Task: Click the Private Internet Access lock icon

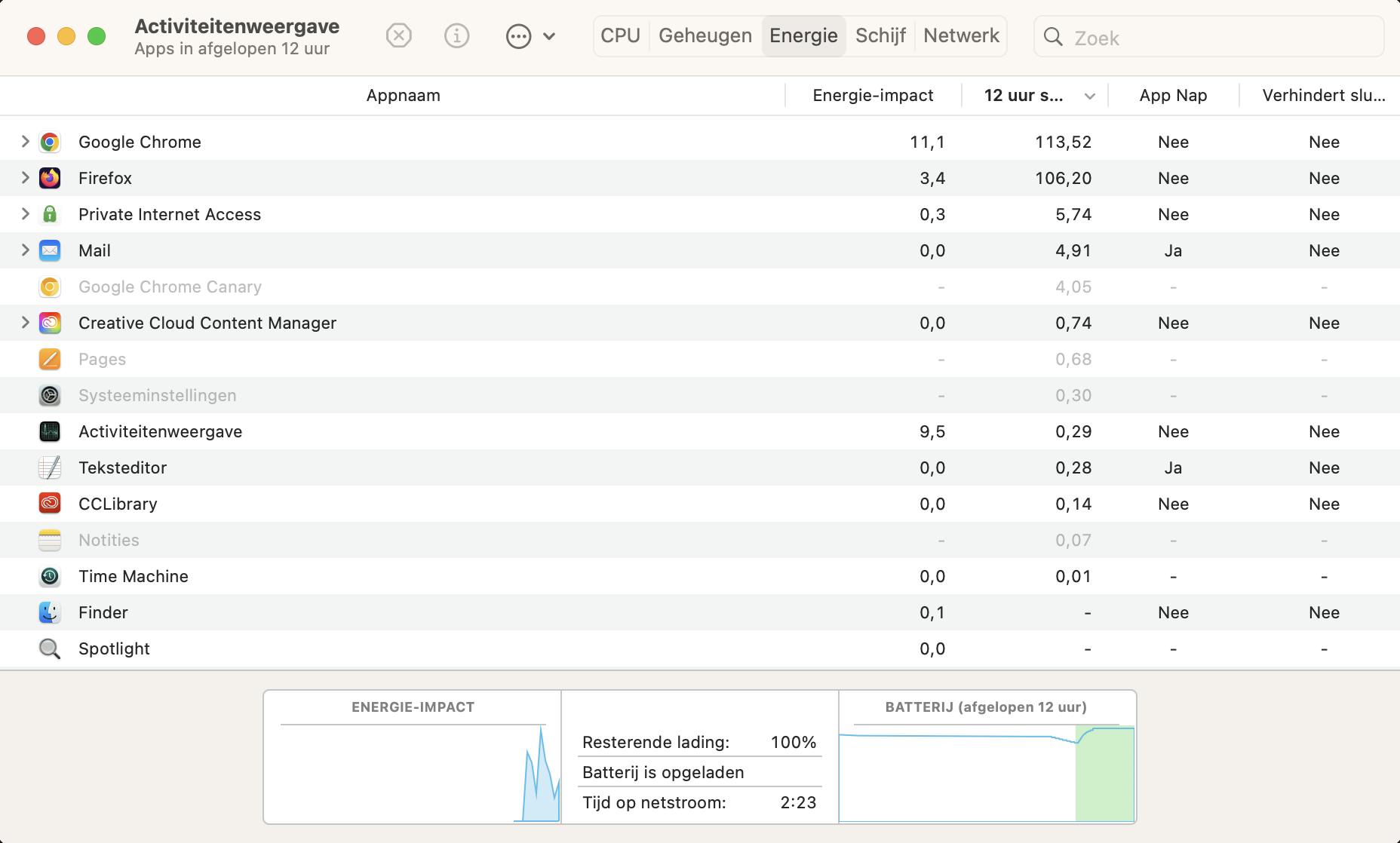Action: (x=50, y=214)
